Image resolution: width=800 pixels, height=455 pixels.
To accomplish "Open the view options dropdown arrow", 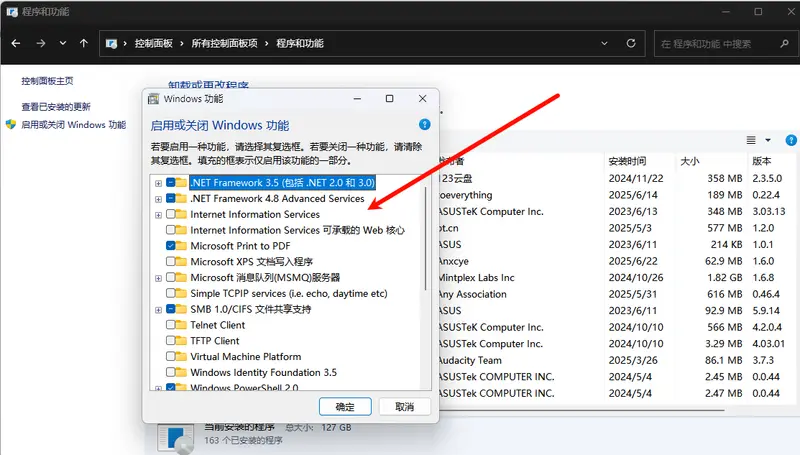I will (768, 140).
